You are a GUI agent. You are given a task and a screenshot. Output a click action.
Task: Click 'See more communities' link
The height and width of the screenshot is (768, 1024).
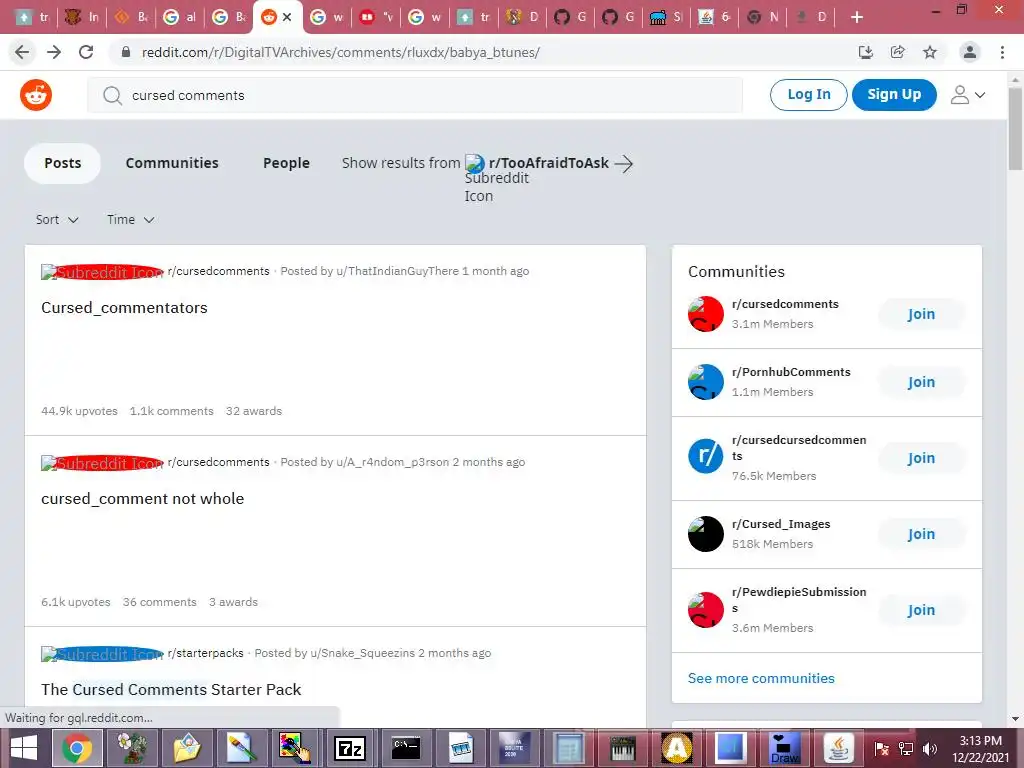click(761, 679)
